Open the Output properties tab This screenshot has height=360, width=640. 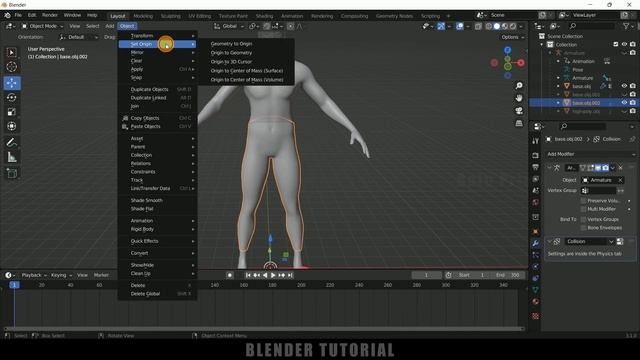pyautogui.click(x=536, y=167)
